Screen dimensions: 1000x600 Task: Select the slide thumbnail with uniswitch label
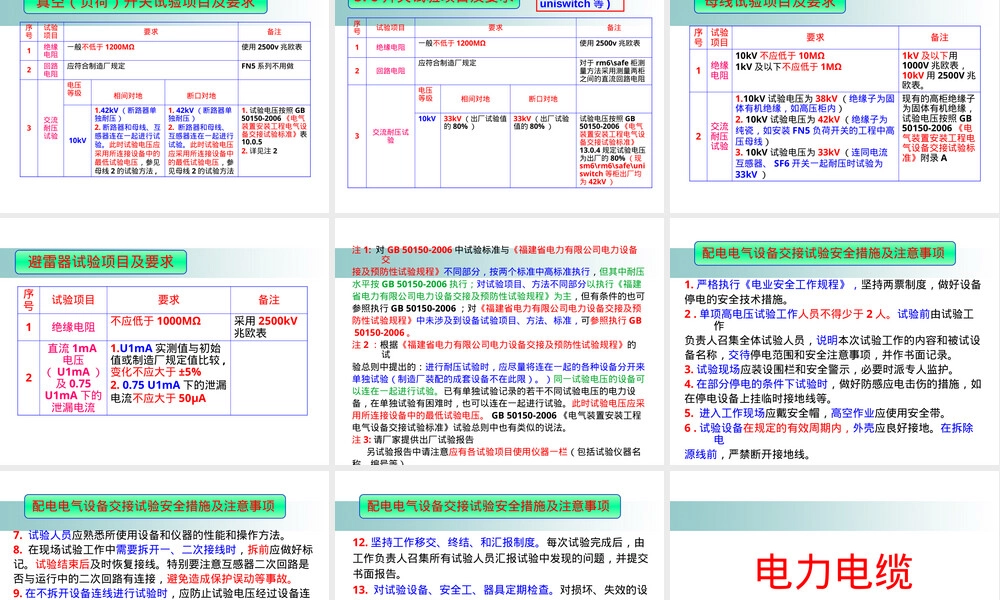(x=499, y=106)
